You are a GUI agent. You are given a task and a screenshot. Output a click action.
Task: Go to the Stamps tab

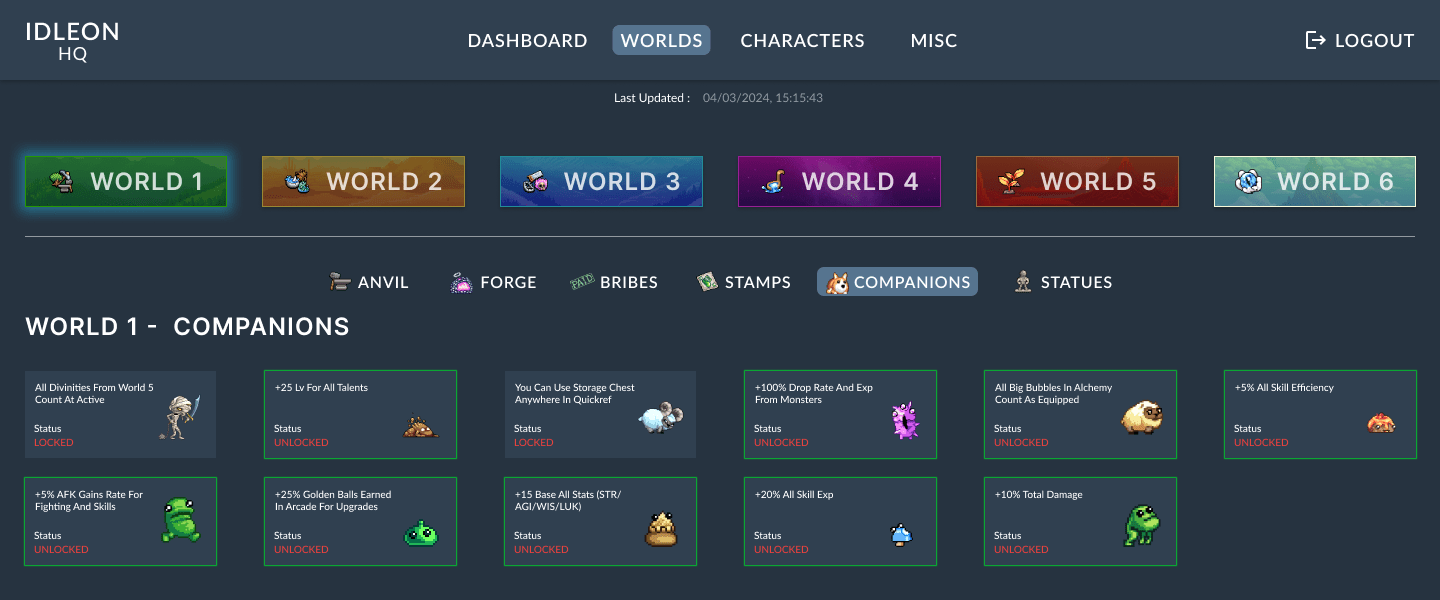tap(743, 282)
